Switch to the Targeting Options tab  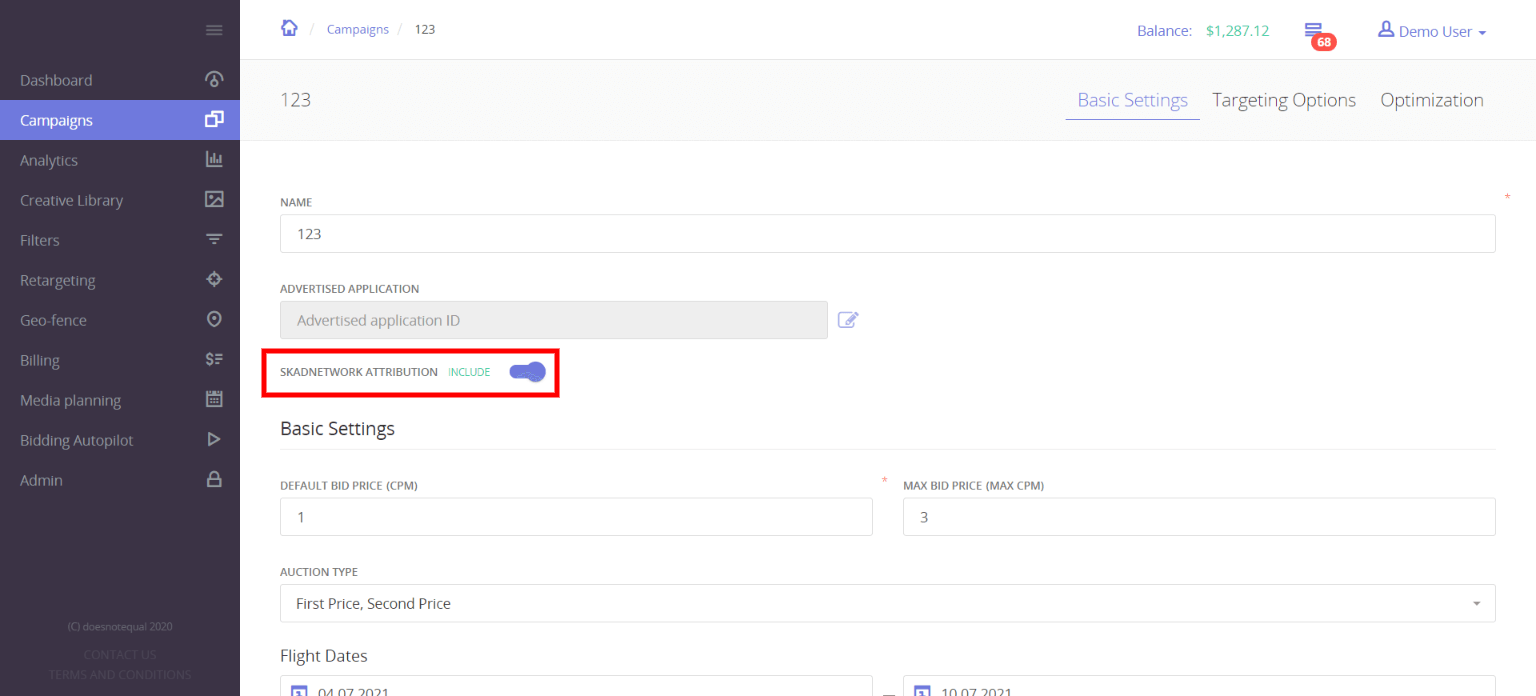pyautogui.click(x=1284, y=100)
